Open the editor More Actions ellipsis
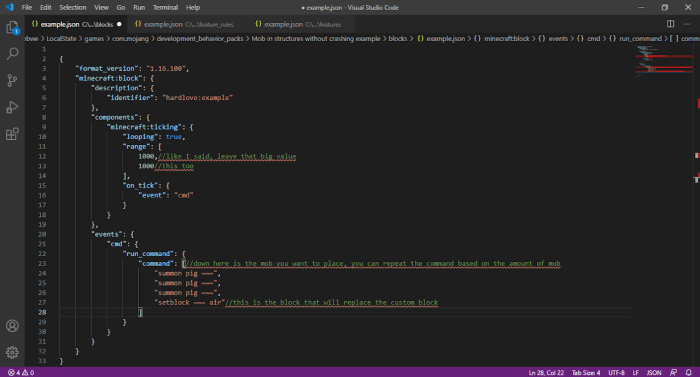Image resolution: width=700 pixels, height=377 pixels. [x=687, y=24]
